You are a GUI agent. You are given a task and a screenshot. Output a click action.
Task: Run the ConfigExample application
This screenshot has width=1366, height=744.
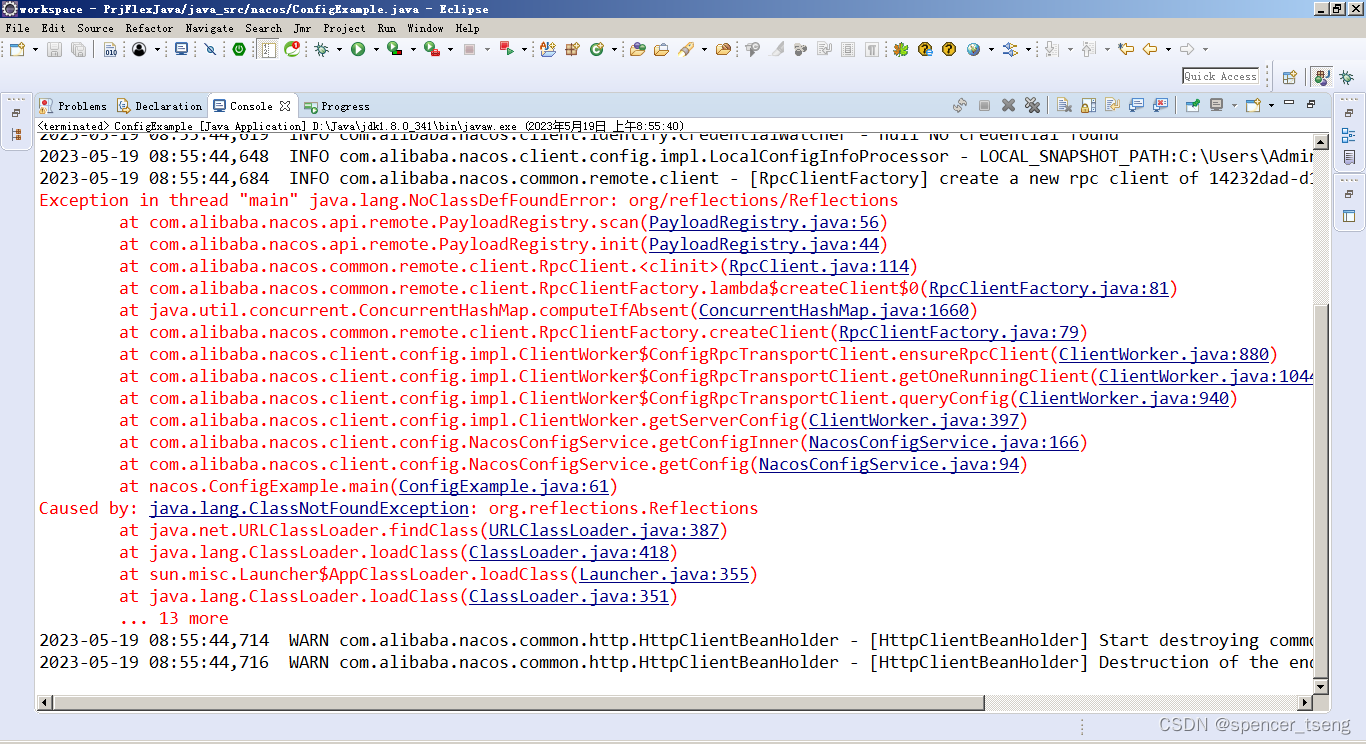click(x=358, y=50)
